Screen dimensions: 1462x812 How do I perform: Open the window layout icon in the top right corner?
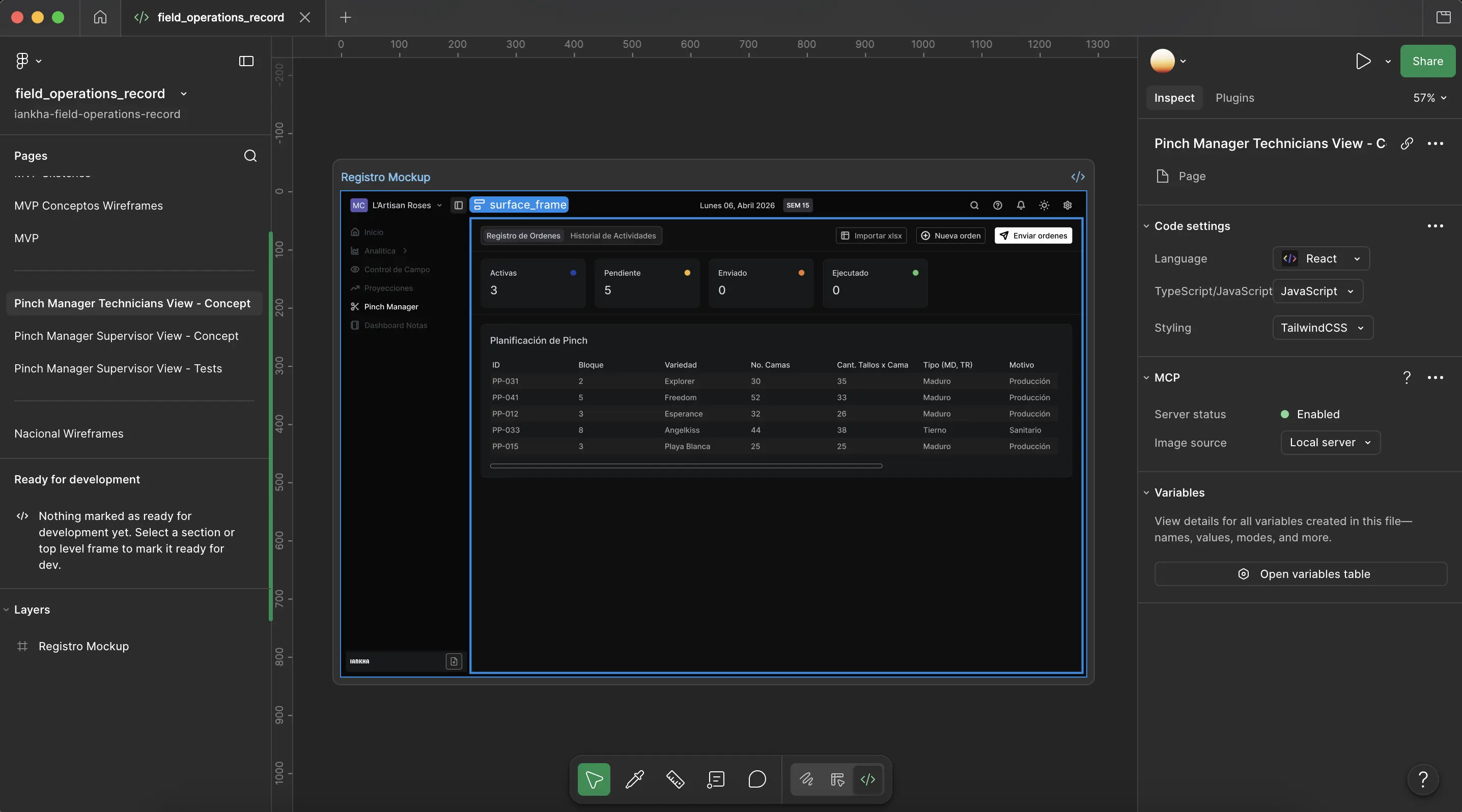[1443, 17]
